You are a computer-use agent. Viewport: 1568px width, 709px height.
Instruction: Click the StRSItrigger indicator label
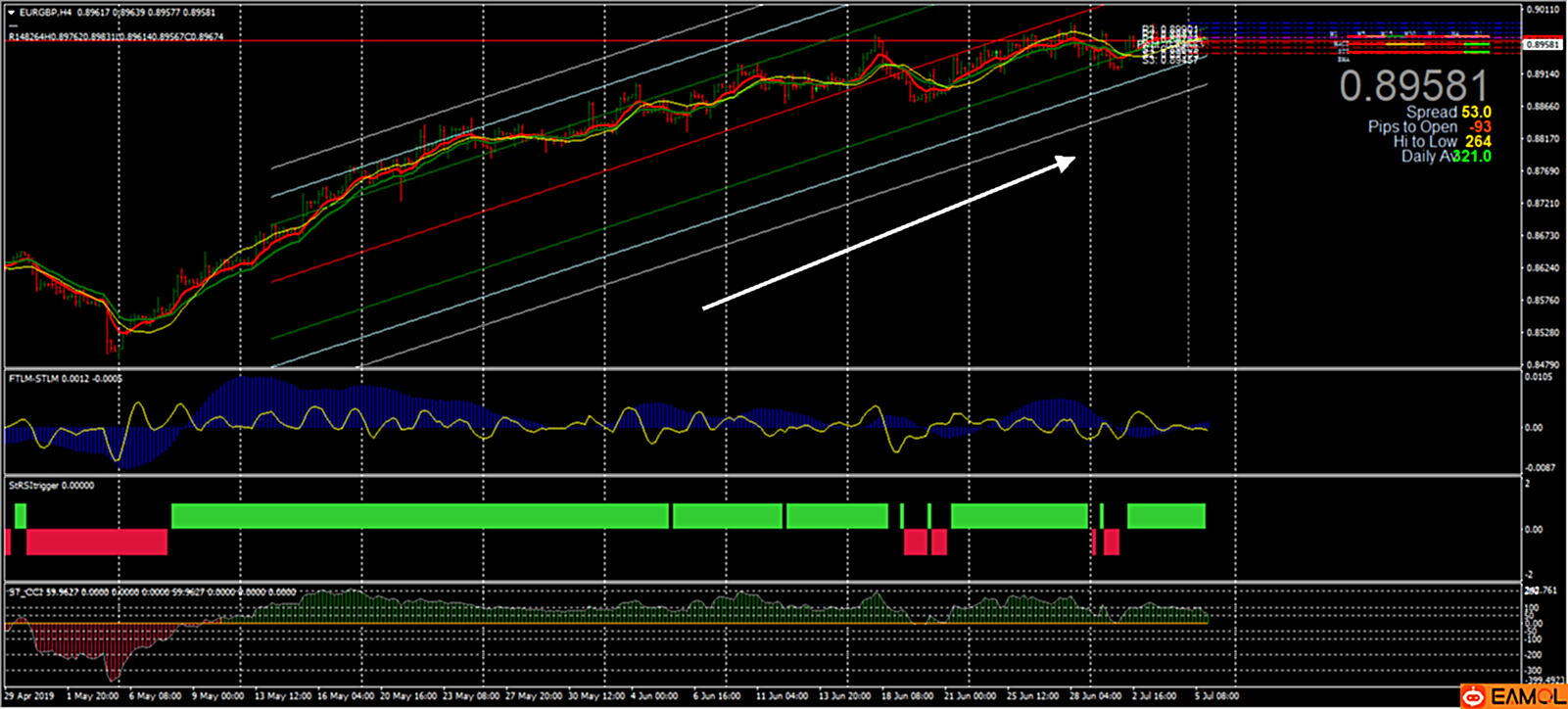[x=35, y=486]
